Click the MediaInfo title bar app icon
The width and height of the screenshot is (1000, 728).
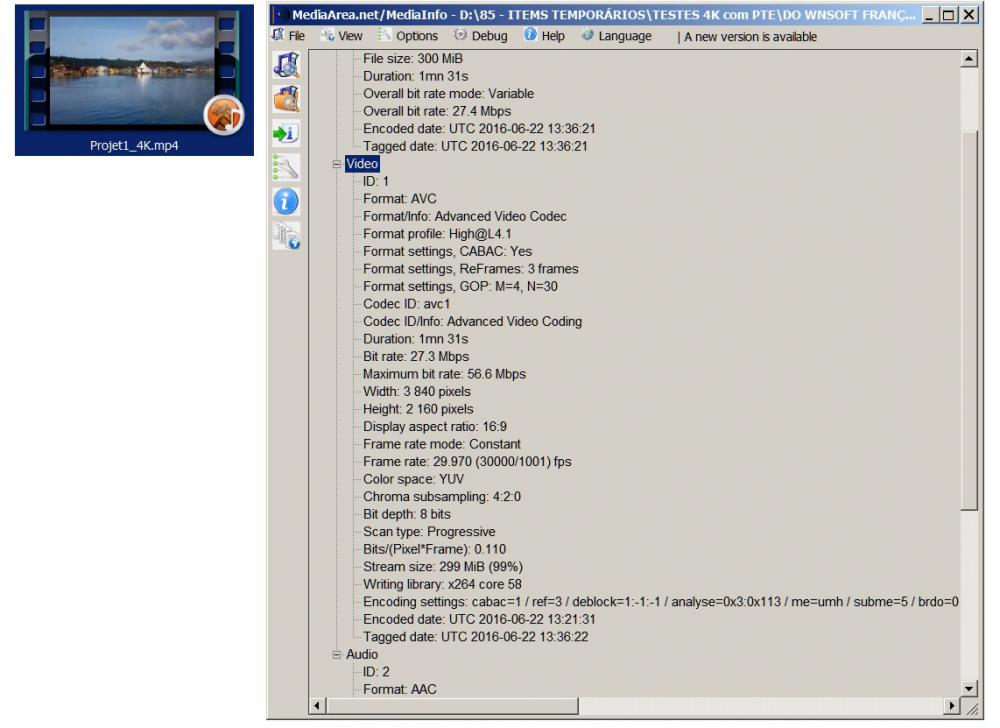[x=281, y=15]
